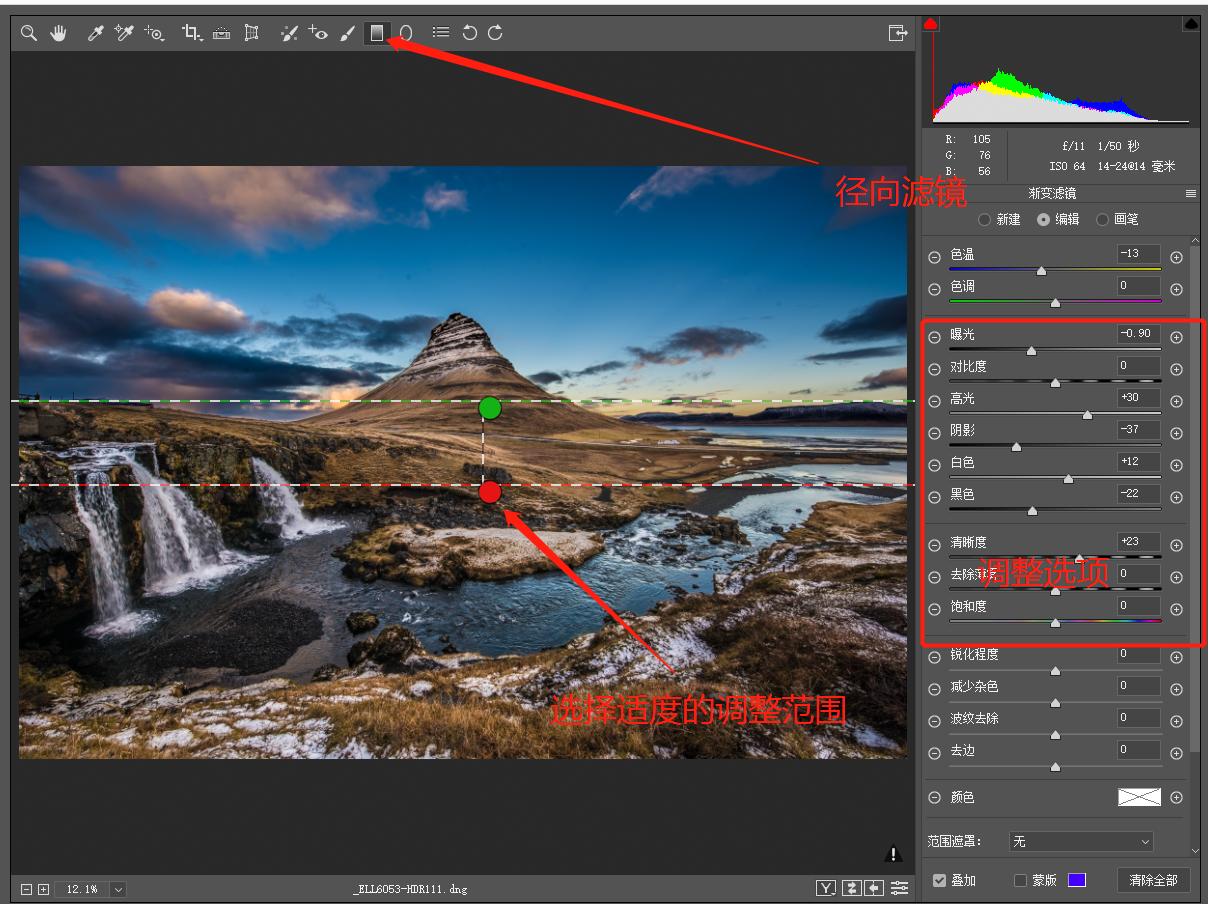Pick the White Balance eyedropper tool

click(x=96, y=33)
